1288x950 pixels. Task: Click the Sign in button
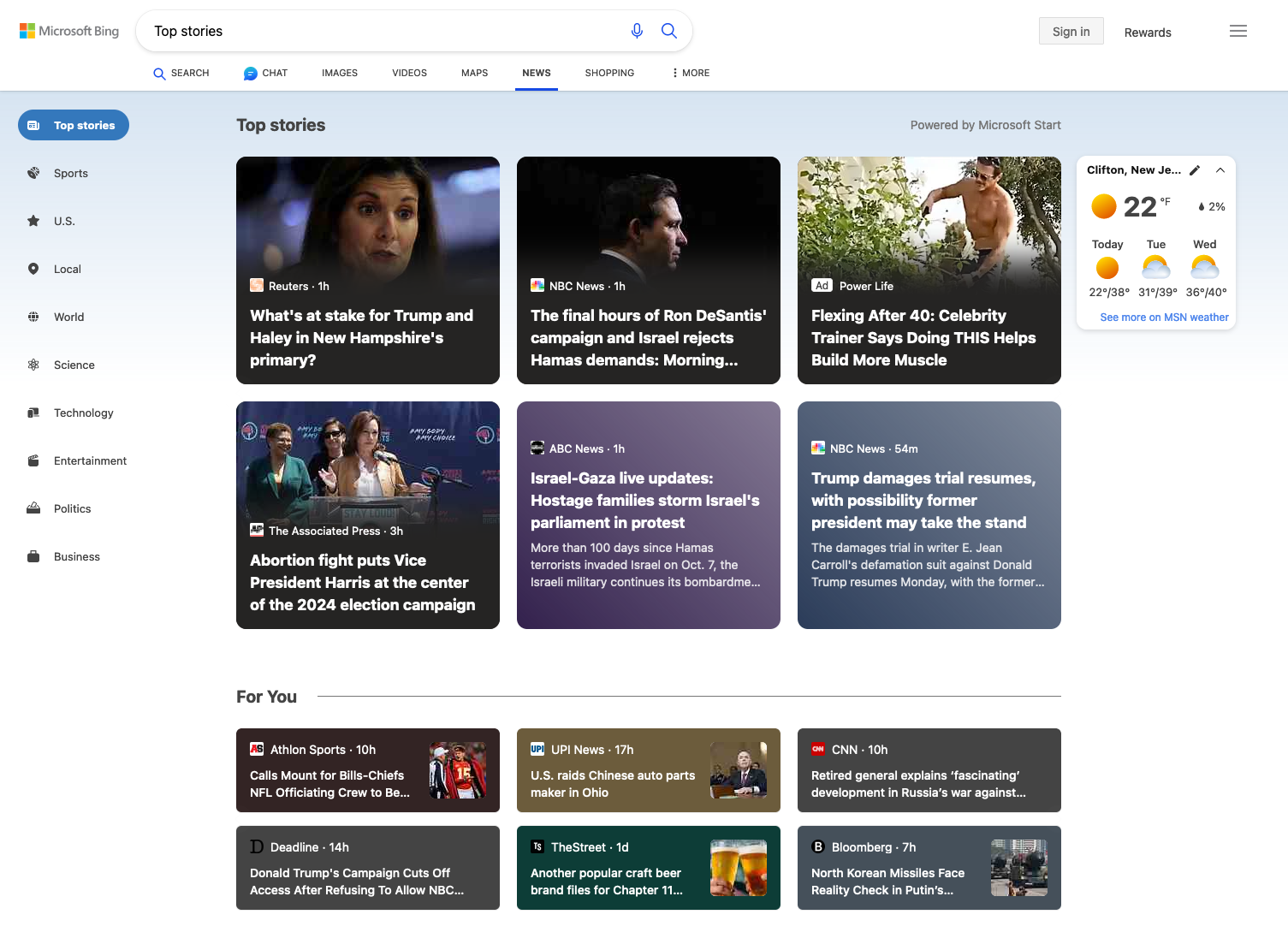(1071, 32)
